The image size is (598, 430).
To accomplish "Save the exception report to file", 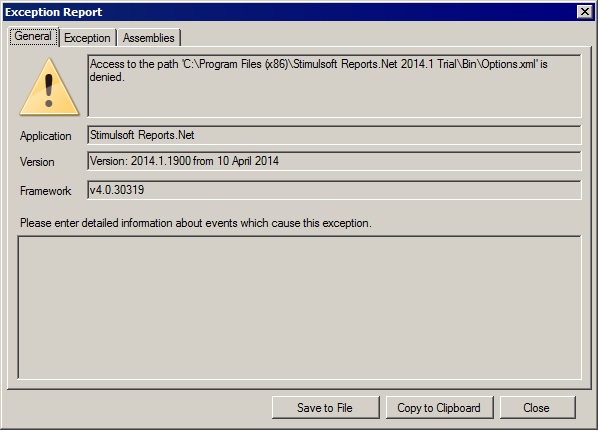I will point(326,407).
